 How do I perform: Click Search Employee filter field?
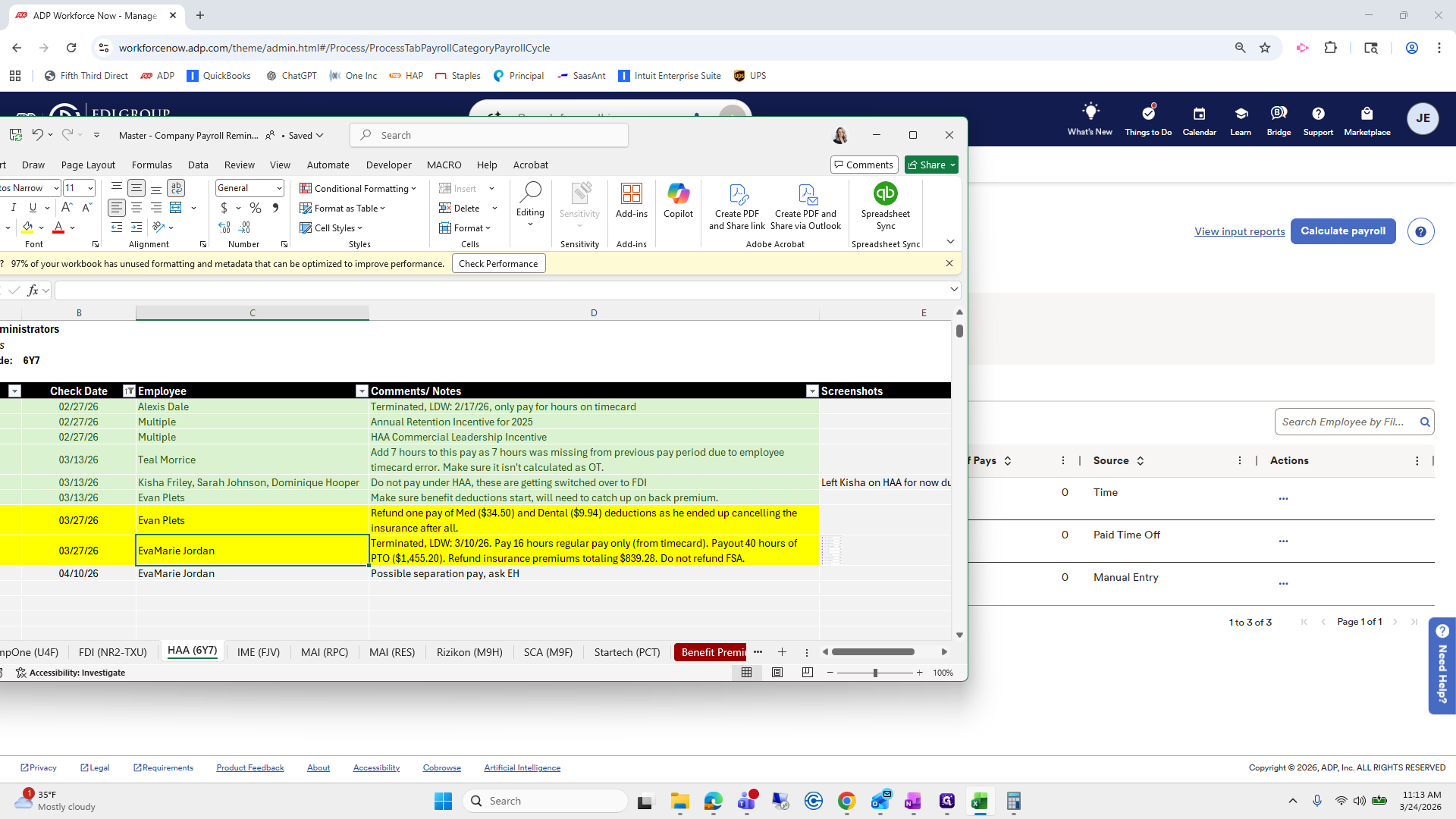click(x=1342, y=422)
